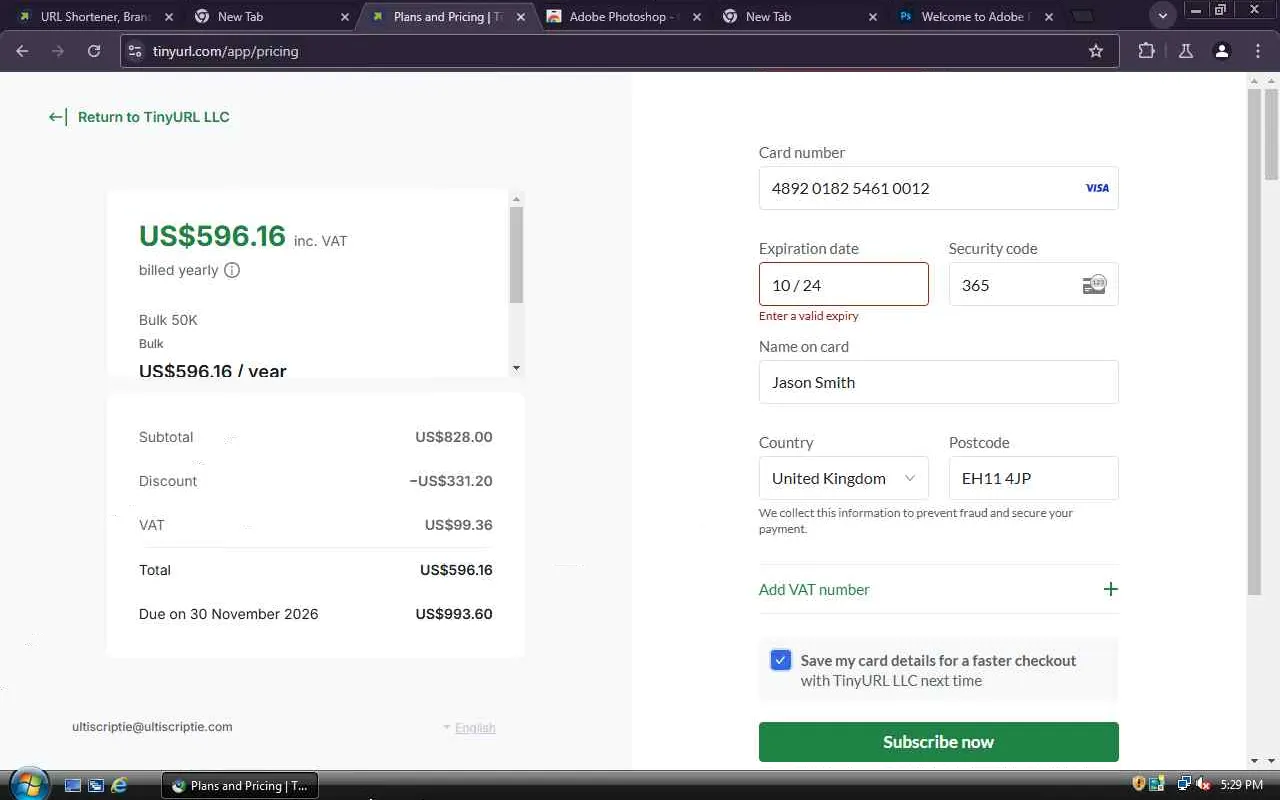Switch to New Tab beside URL Shortener tab

272,17
